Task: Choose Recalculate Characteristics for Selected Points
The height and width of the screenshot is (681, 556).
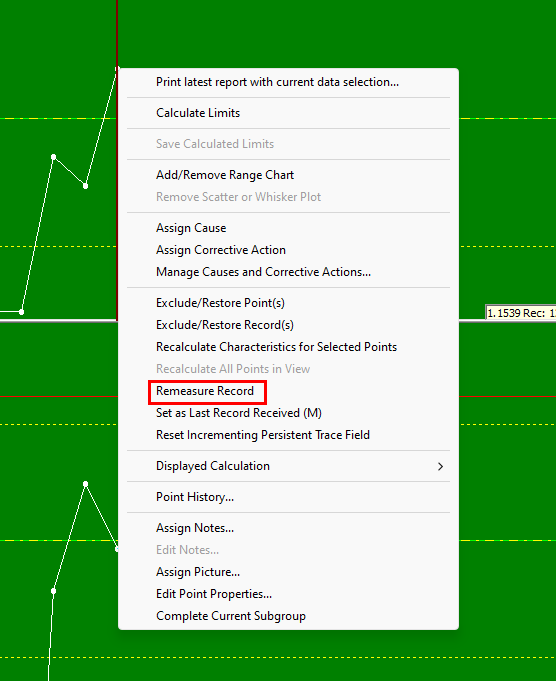Action: [288, 347]
